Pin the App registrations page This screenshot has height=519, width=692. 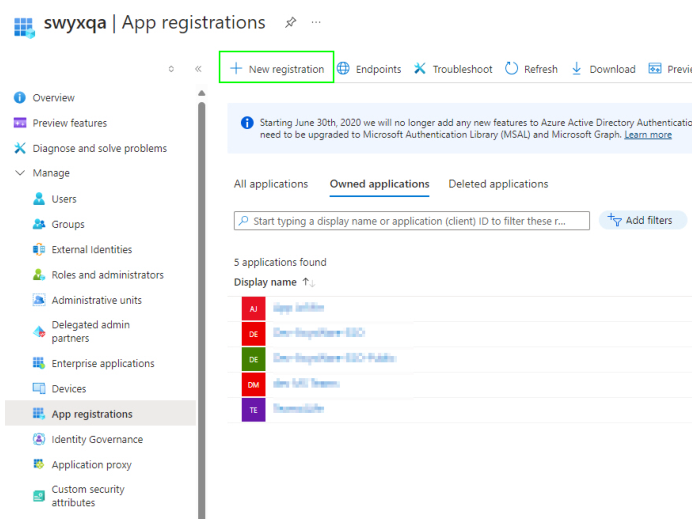[x=290, y=22]
